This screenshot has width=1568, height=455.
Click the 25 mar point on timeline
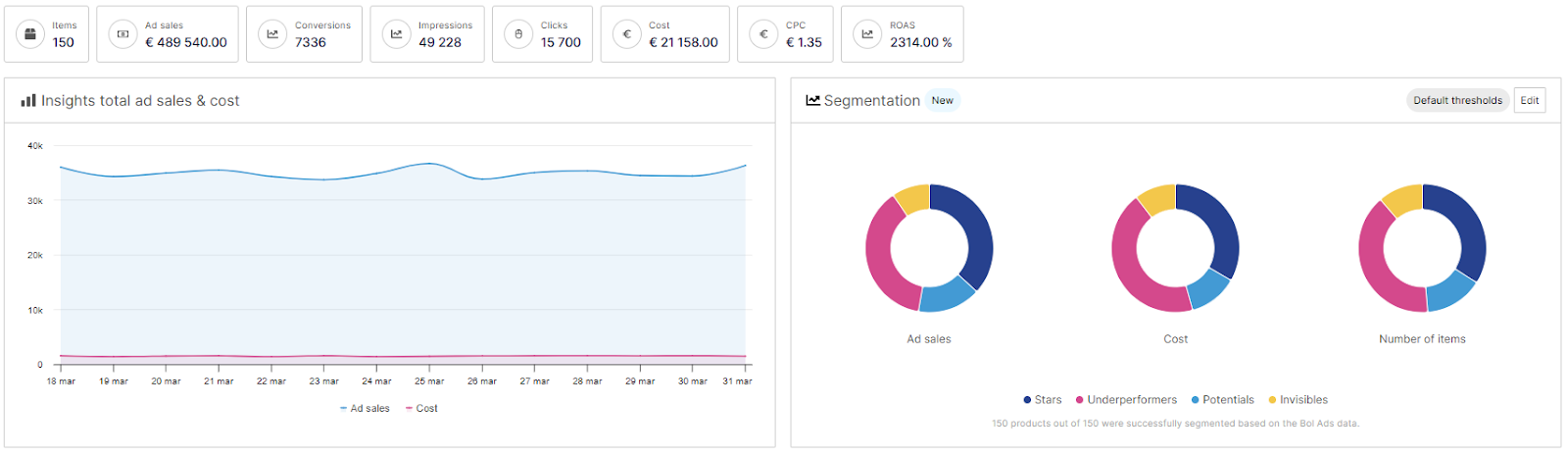click(x=429, y=380)
